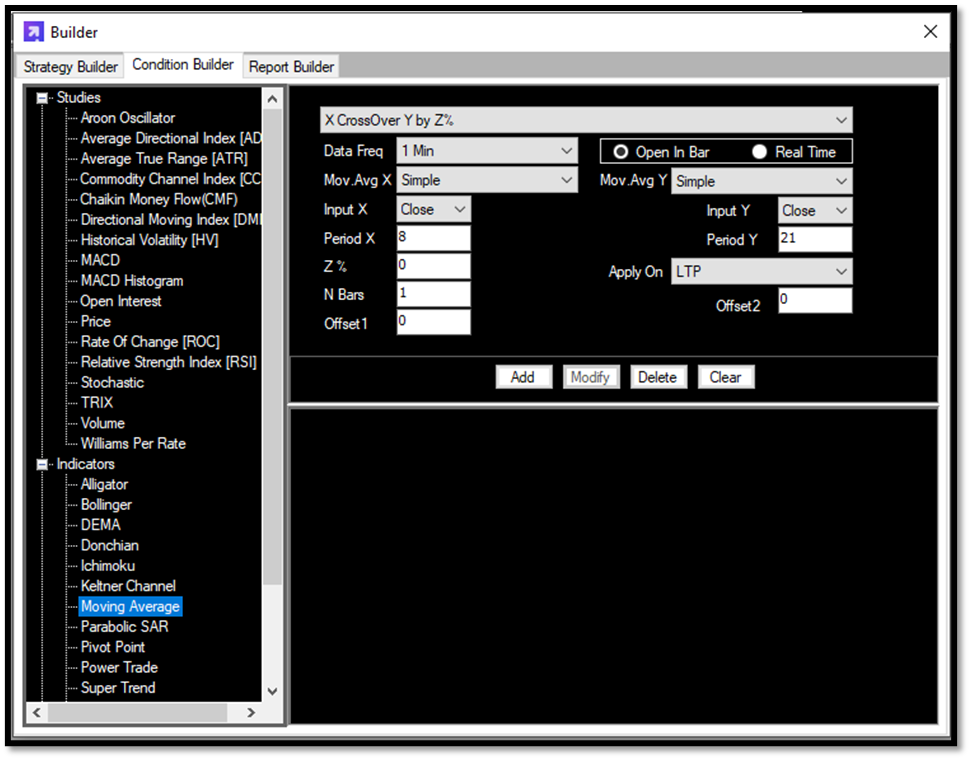Select the Donchian indicator
This screenshot has height=759, width=970.
(x=109, y=546)
